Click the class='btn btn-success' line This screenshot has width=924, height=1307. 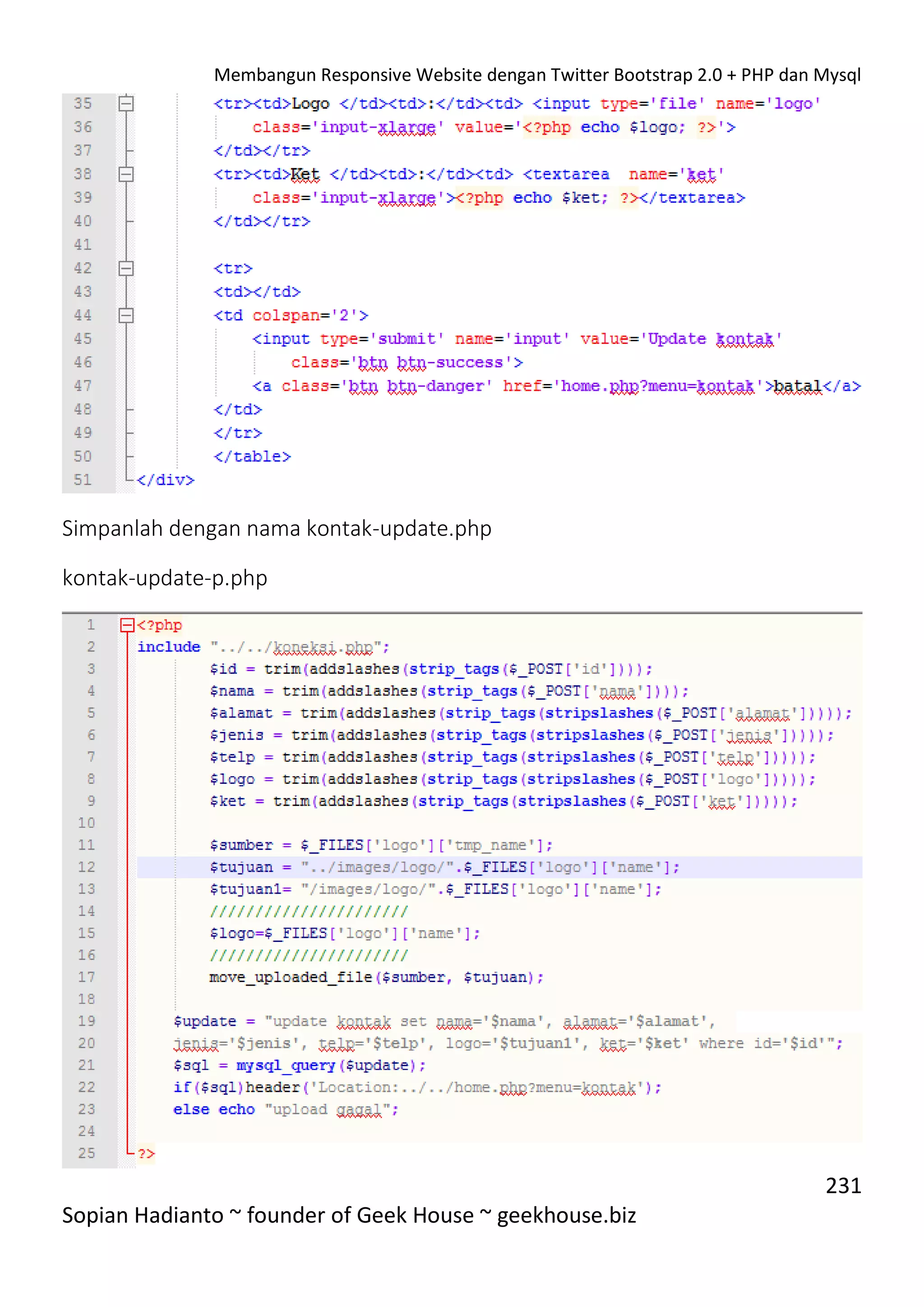coord(407,362)
